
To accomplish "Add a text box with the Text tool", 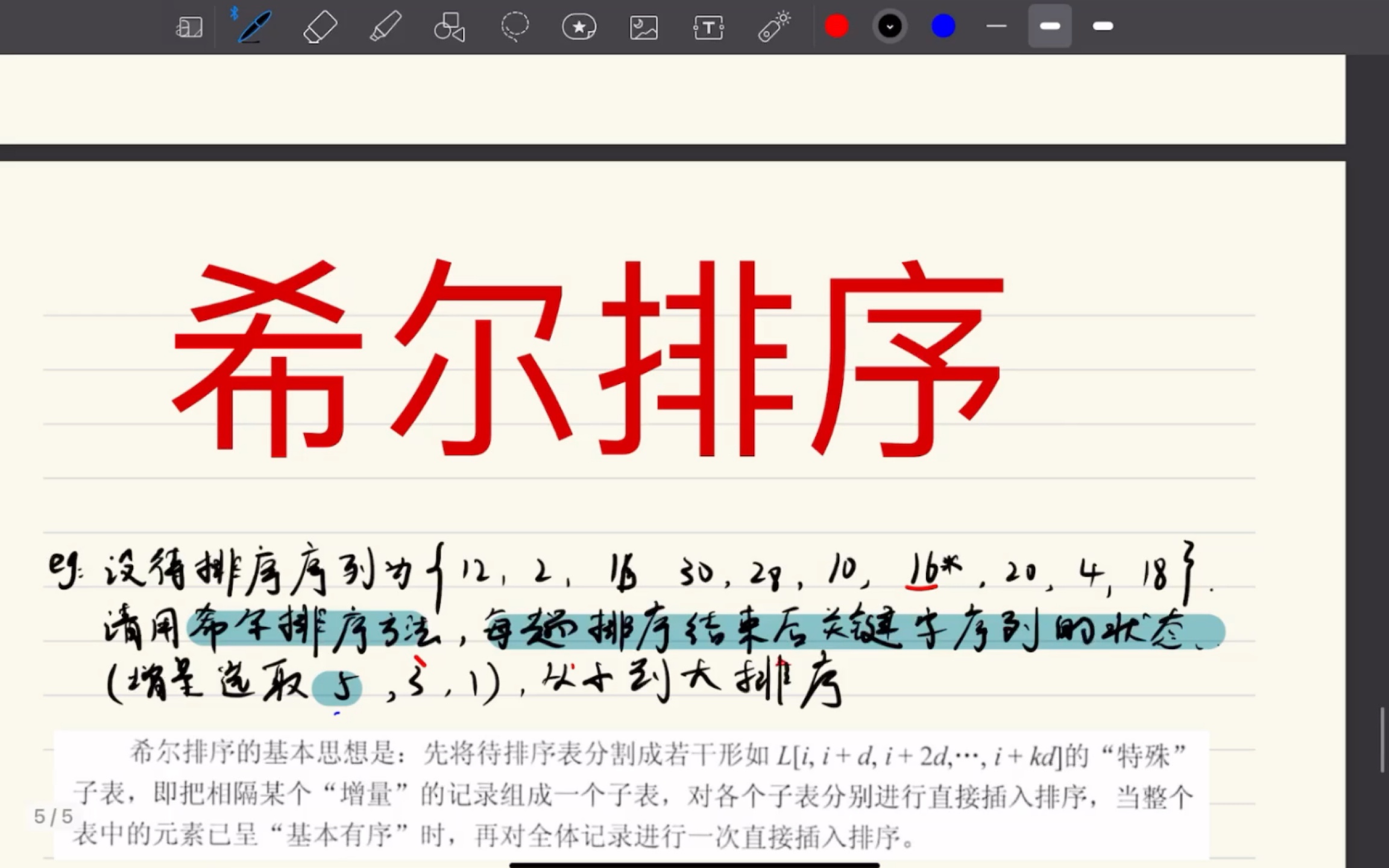I will 708,27.
